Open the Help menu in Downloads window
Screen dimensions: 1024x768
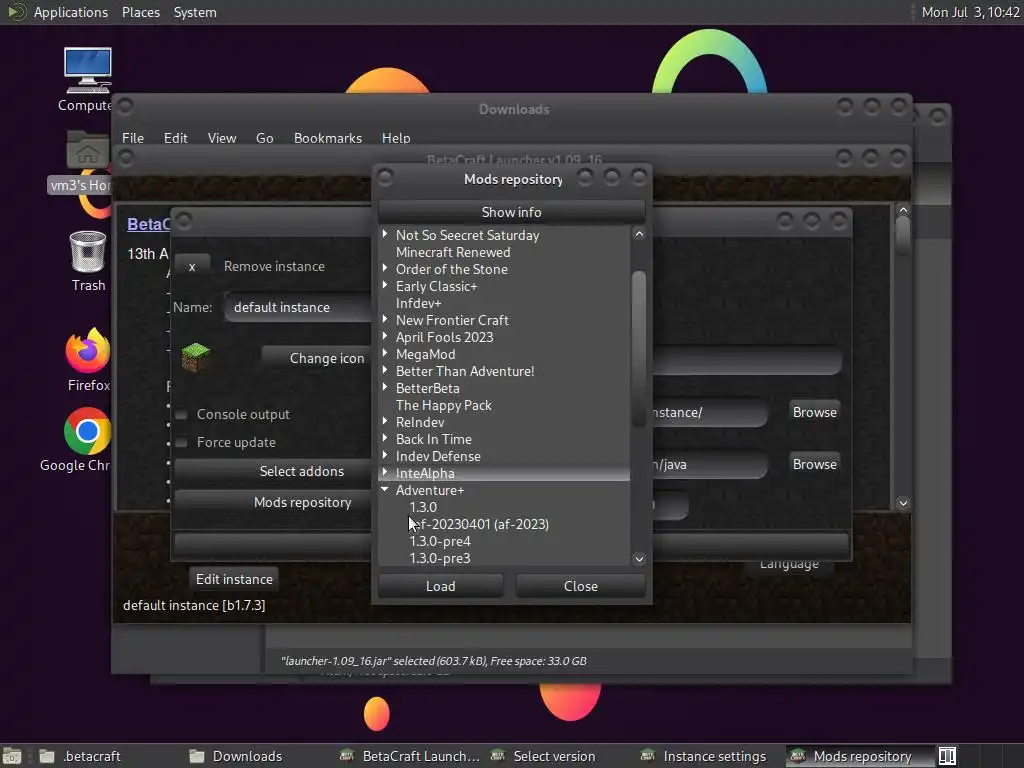coord(396,138)
